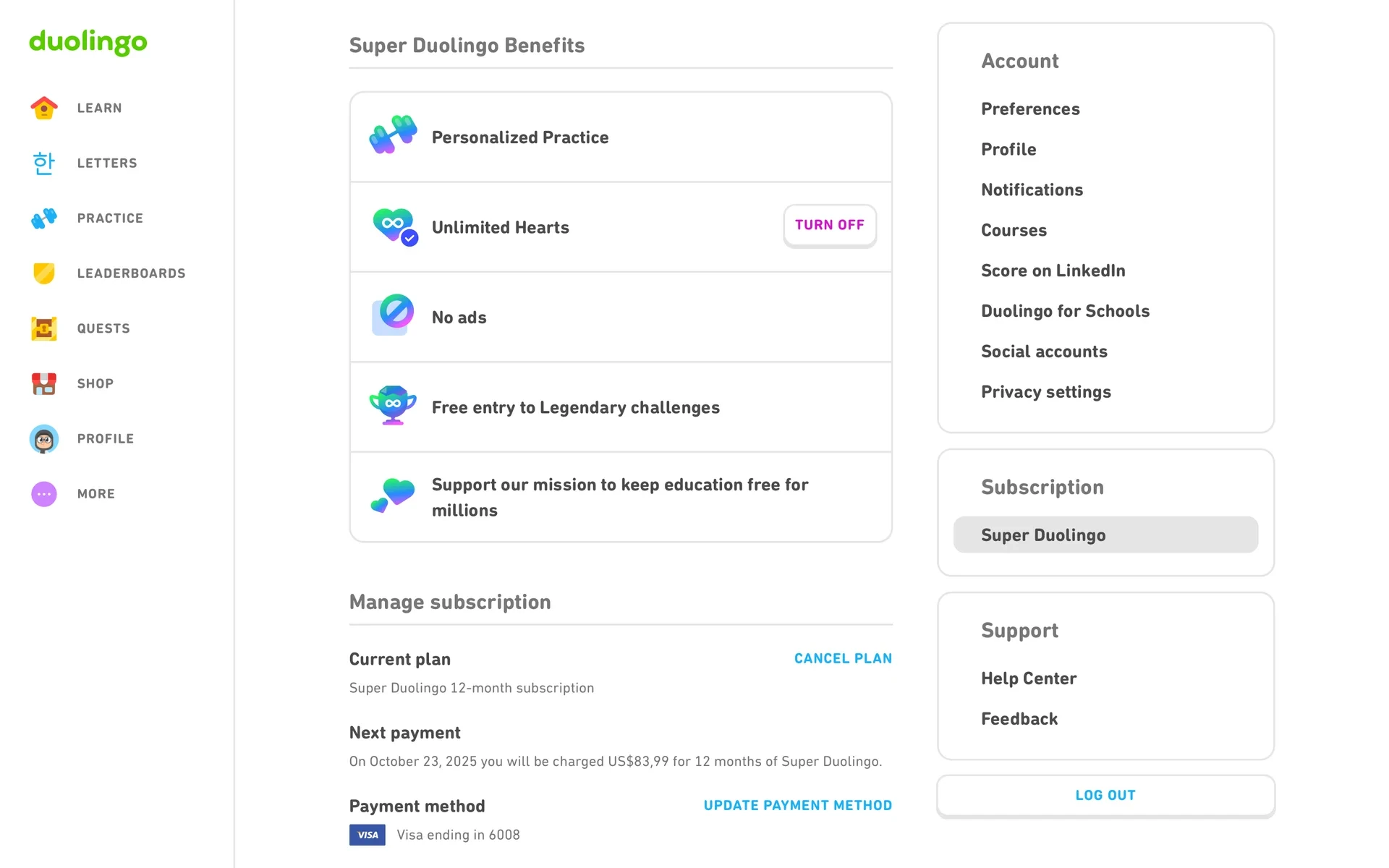Click the Legendary challenges trophy icon
The width and height of the screenshot is (1389, 868).
[x=393, y=405]
